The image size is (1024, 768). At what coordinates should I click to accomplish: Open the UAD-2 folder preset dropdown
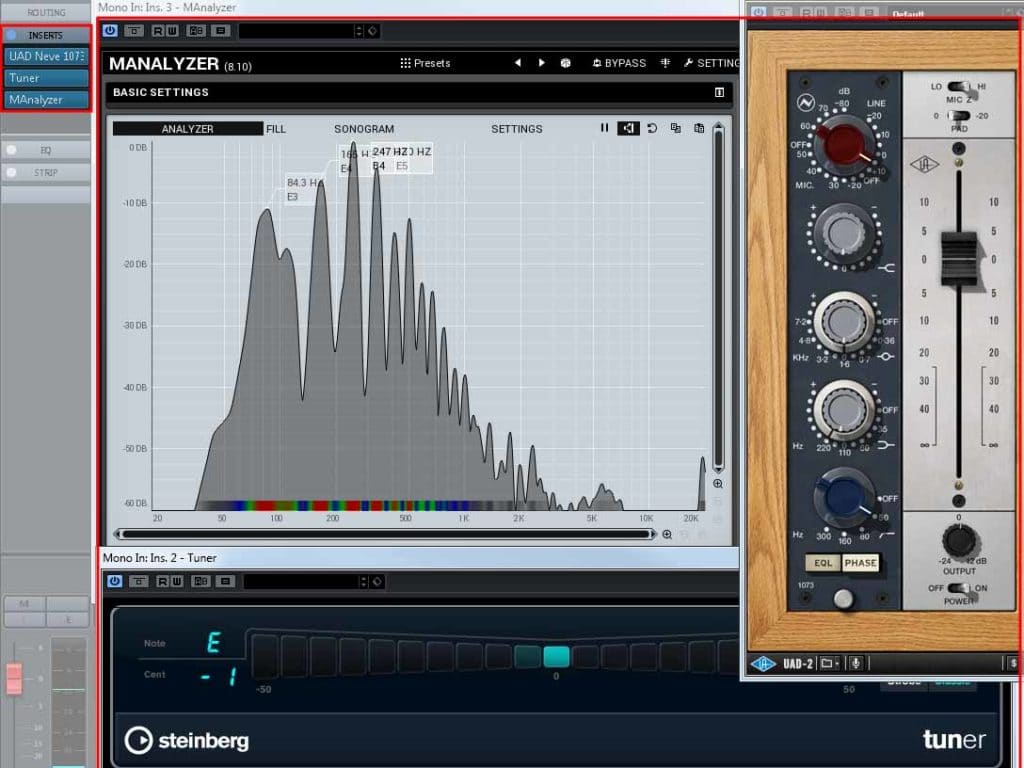click(829, 664)
